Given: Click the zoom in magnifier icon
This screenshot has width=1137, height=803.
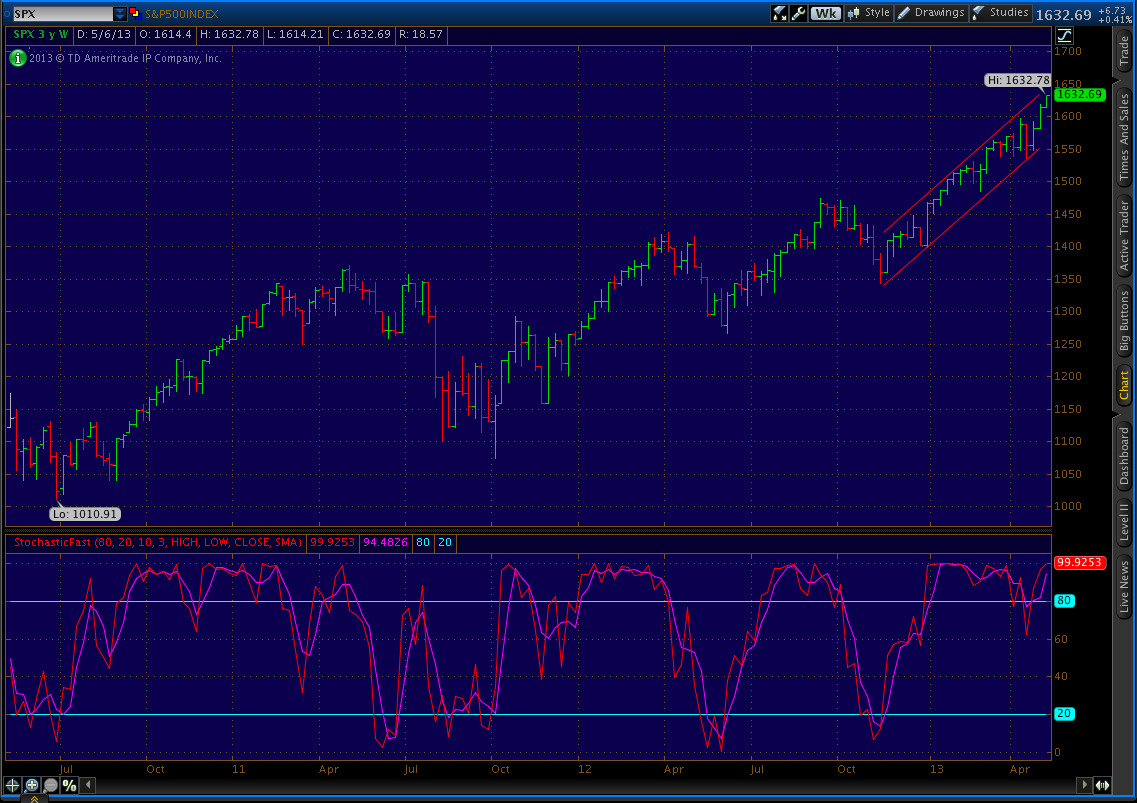Looking at the screenshot, I should pos(32,785).
